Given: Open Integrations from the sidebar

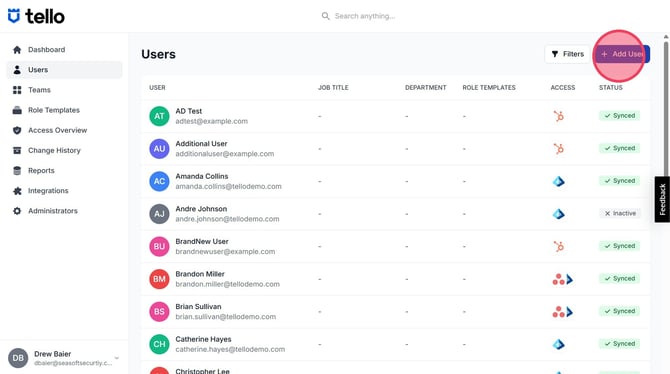Looking at the screenshot, I should point(64,190).
